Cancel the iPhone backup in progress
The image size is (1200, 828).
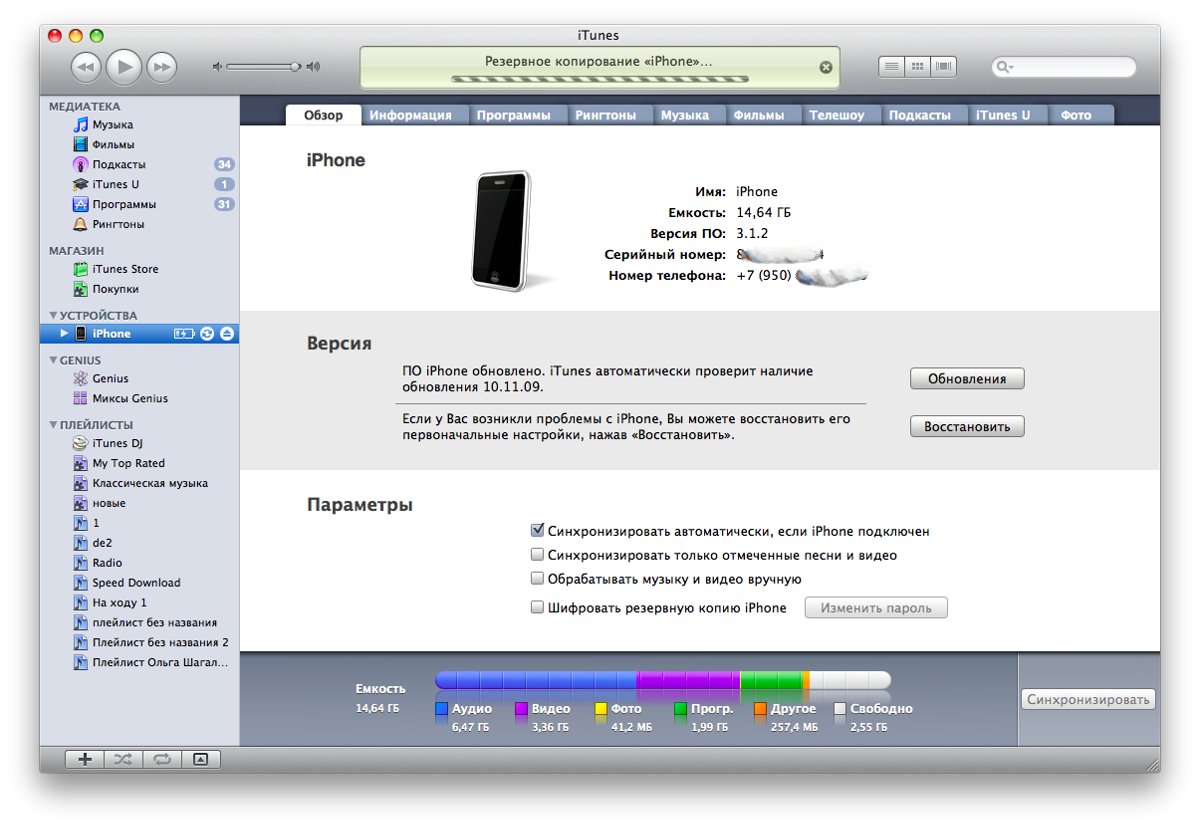pyautogui.click(x=826, y=67)
